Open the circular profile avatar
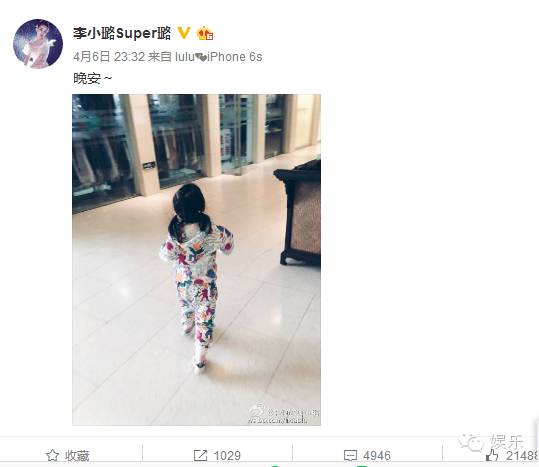Screen dimensions: 539x467 coord(38,44)
